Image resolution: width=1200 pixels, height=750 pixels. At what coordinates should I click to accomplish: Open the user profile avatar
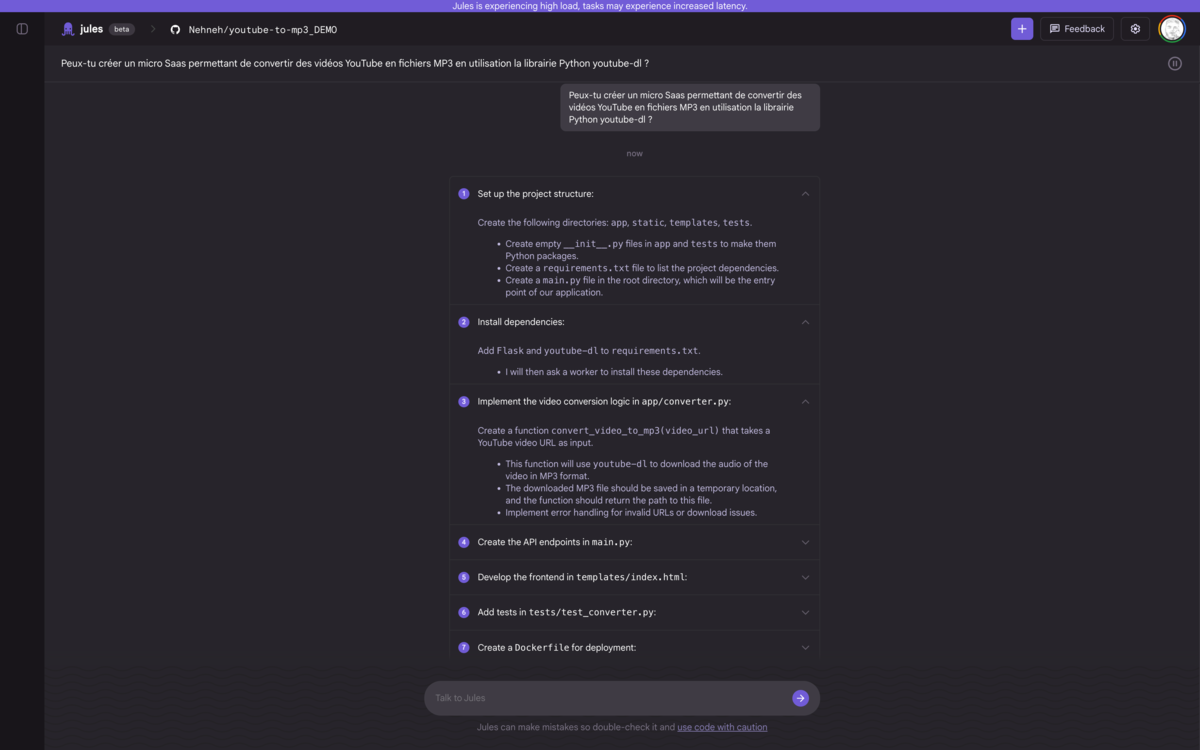(1172, 29)
